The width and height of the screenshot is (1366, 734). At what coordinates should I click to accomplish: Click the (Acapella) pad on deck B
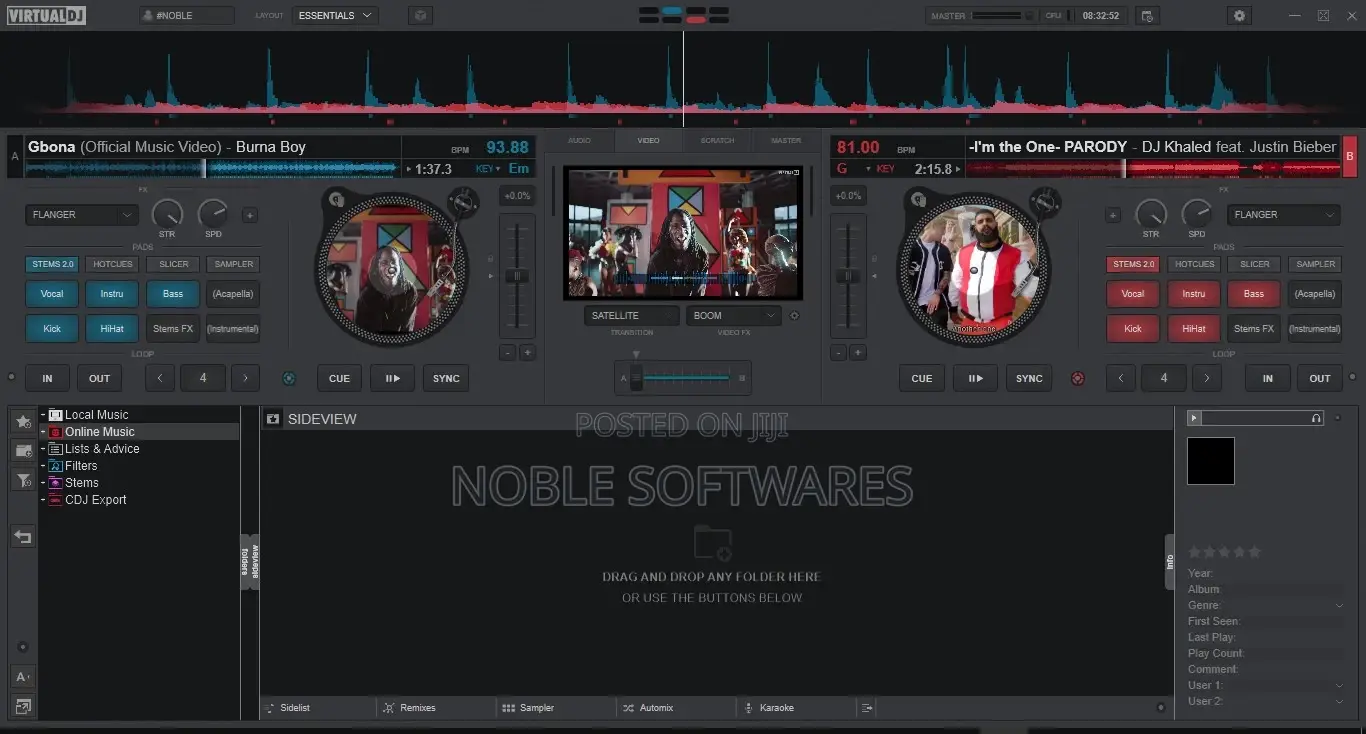click(1314, 294)
